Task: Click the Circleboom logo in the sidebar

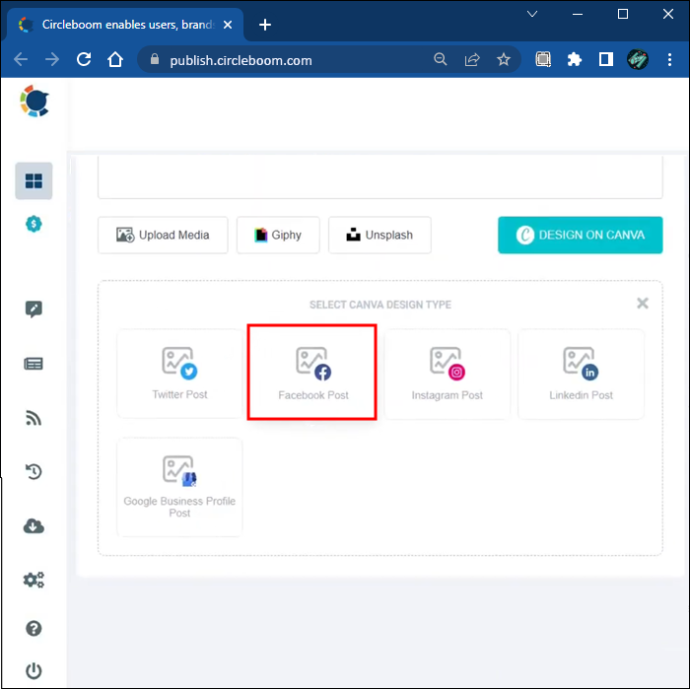Action: [34, 101]
